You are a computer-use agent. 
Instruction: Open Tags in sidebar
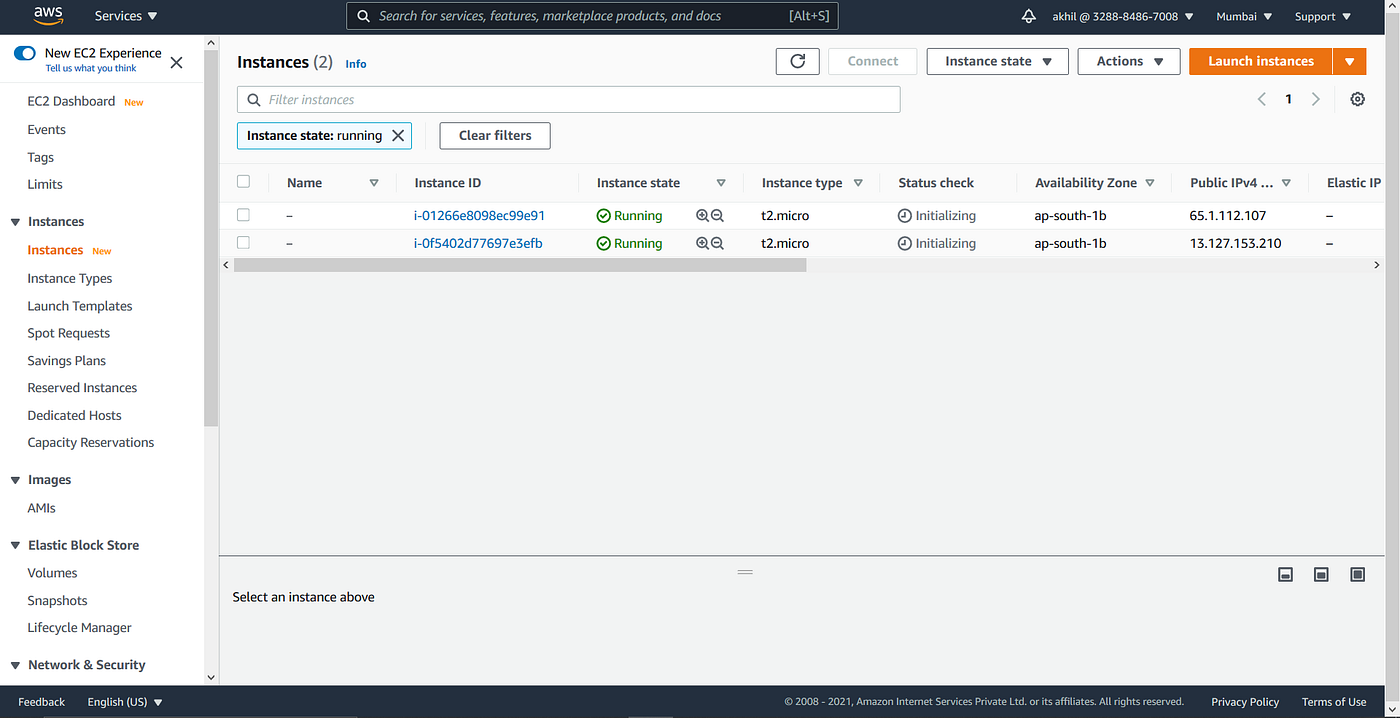(41, 157)
